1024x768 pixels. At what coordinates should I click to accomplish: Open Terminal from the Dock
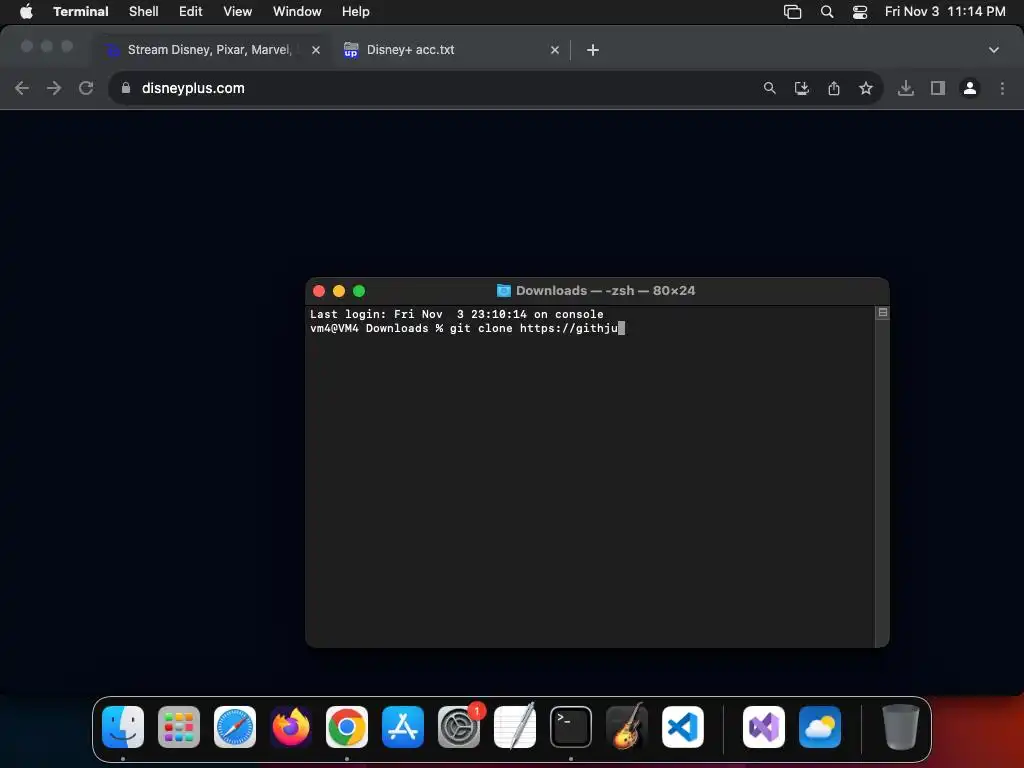(571, 727)
